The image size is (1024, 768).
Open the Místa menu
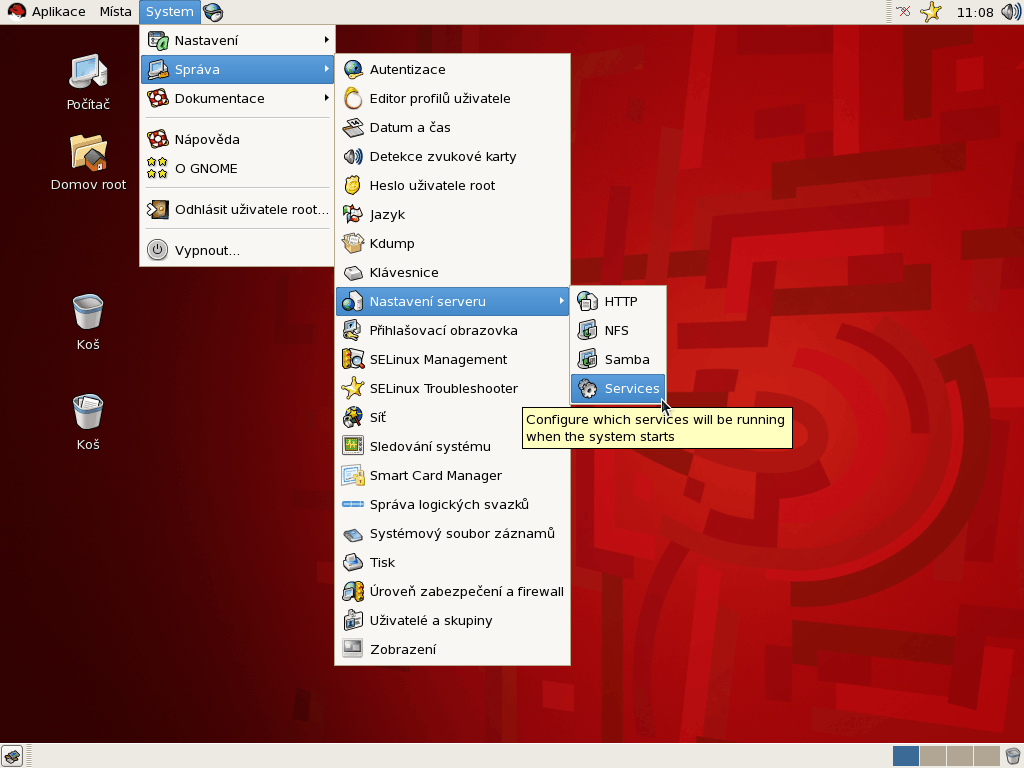[116, 12]
